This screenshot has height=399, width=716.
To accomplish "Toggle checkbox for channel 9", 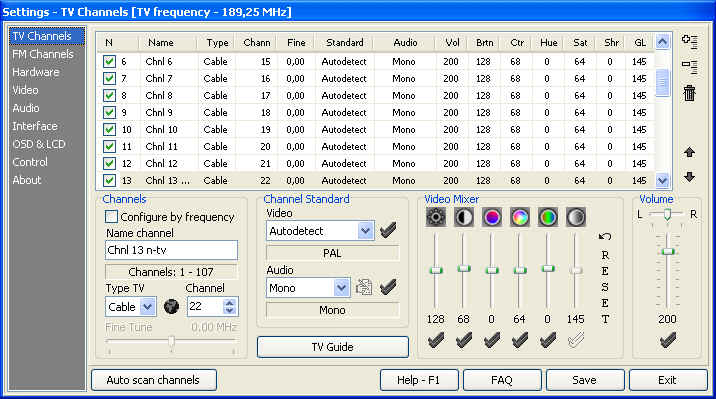I will [x=109, y=112].
